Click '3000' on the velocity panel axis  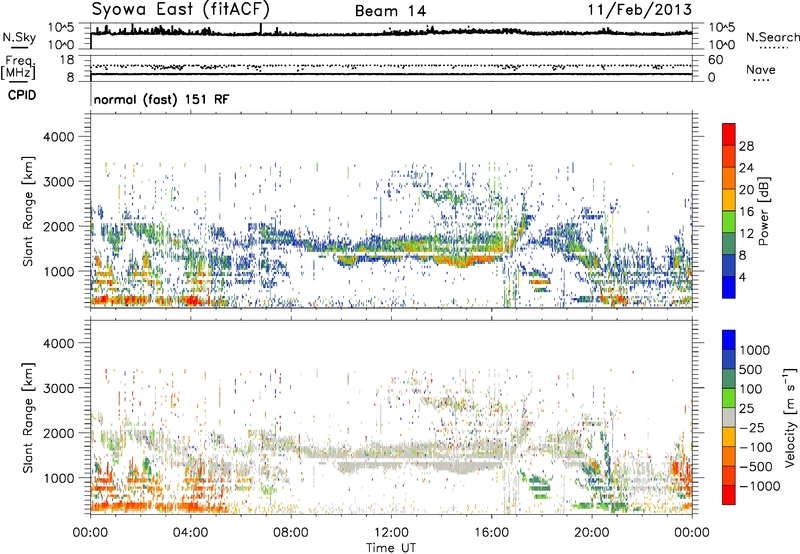click(x=59, y=388)
